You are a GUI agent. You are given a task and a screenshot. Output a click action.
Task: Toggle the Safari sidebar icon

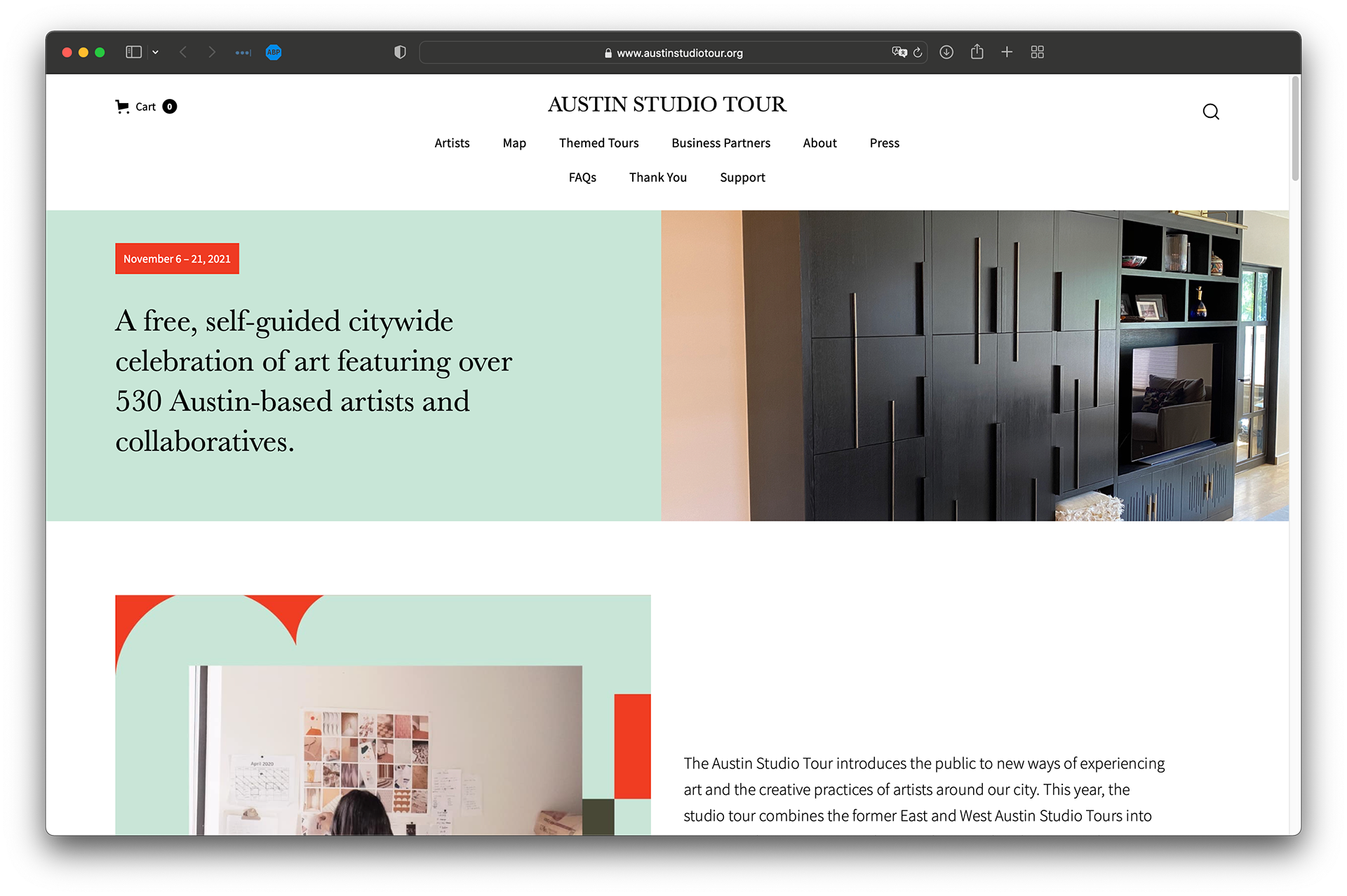tap(133, 53)
